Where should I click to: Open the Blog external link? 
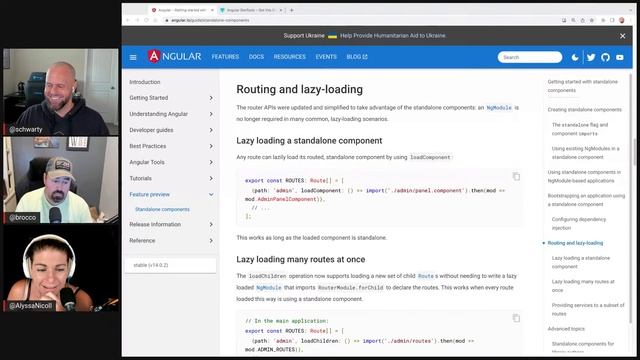(357, 57)
